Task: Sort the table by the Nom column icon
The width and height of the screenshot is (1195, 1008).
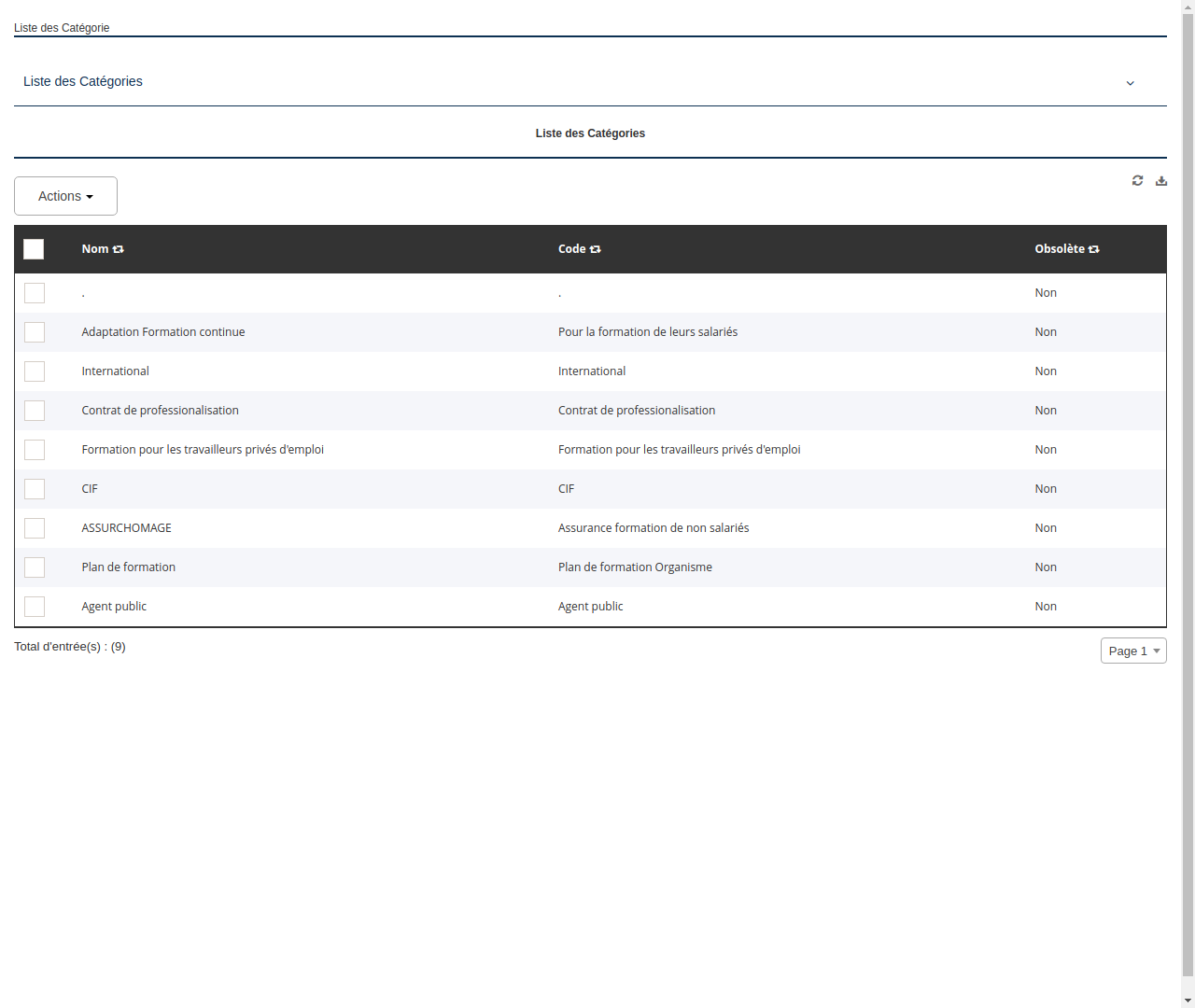Action: click(119, 248)
